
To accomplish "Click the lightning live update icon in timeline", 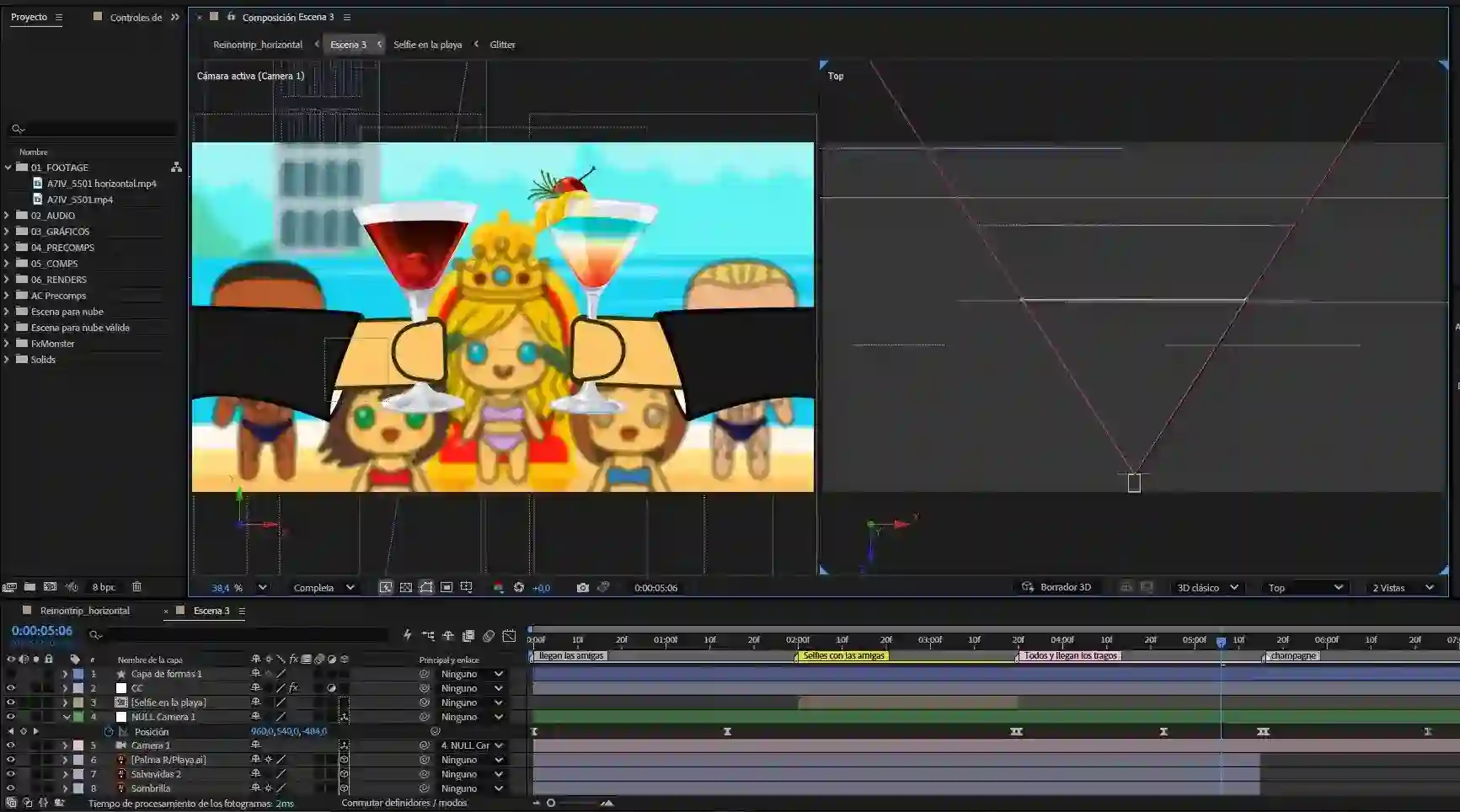I will (408, 636).
